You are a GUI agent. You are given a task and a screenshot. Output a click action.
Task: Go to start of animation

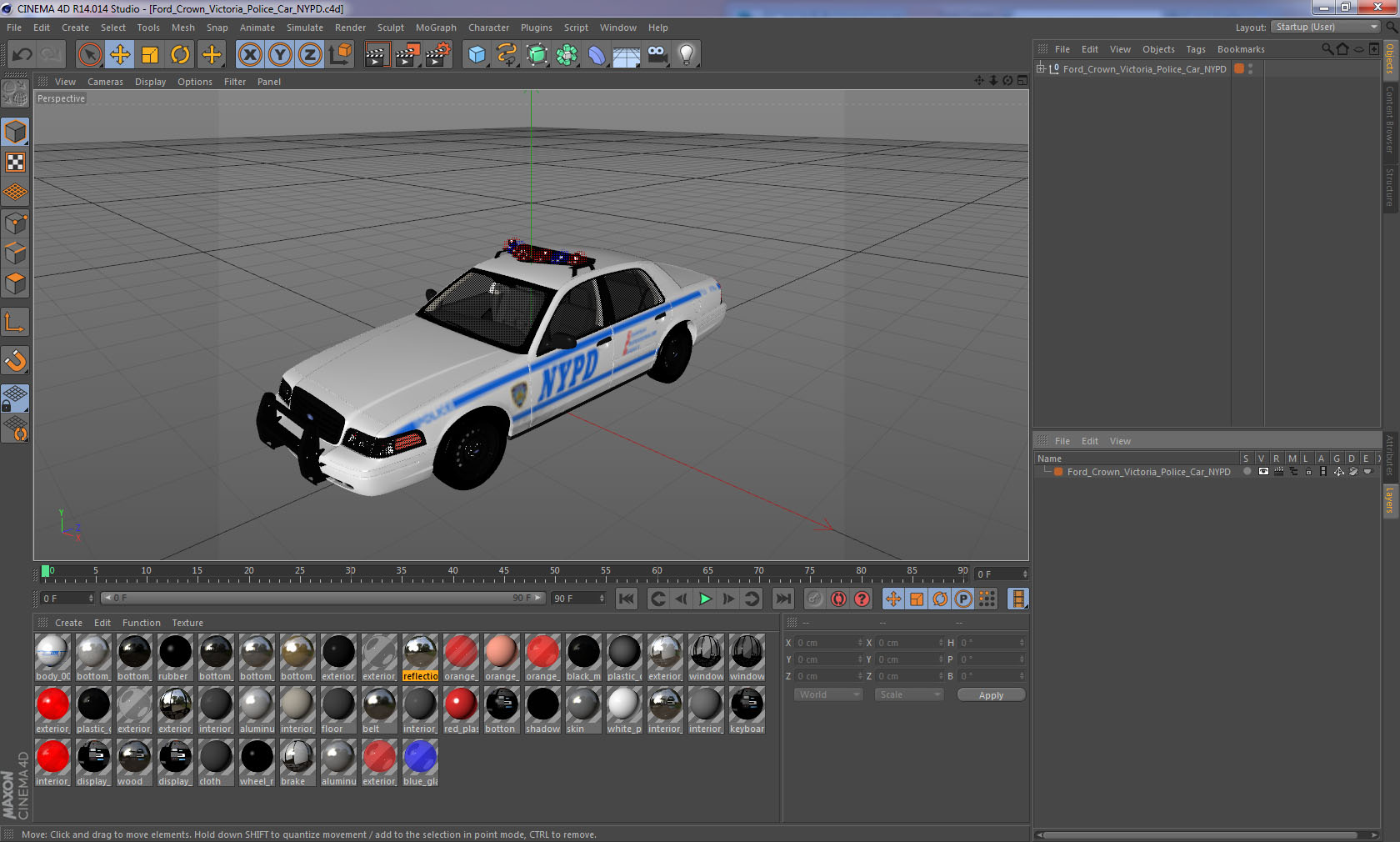(x=627, y=599)
